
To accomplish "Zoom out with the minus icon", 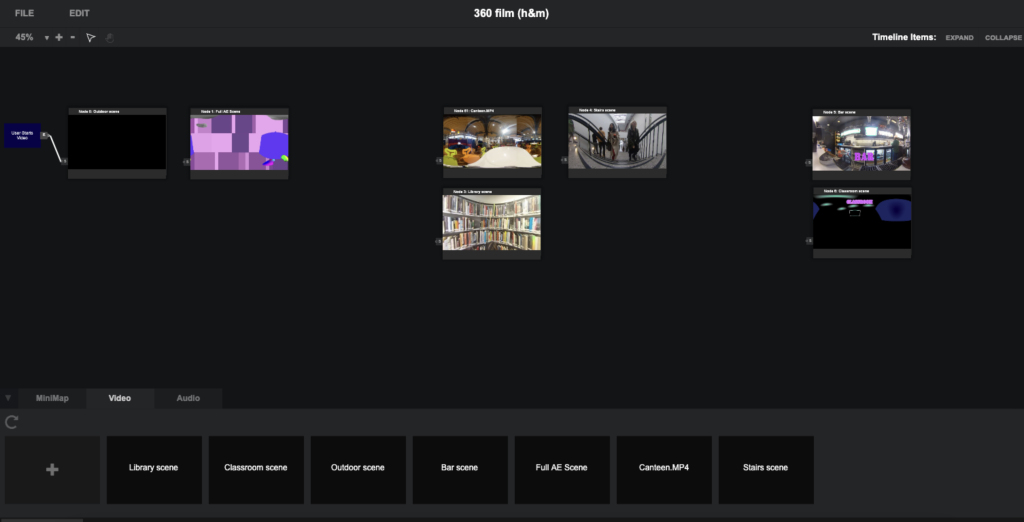I will (x=72, y=37).
